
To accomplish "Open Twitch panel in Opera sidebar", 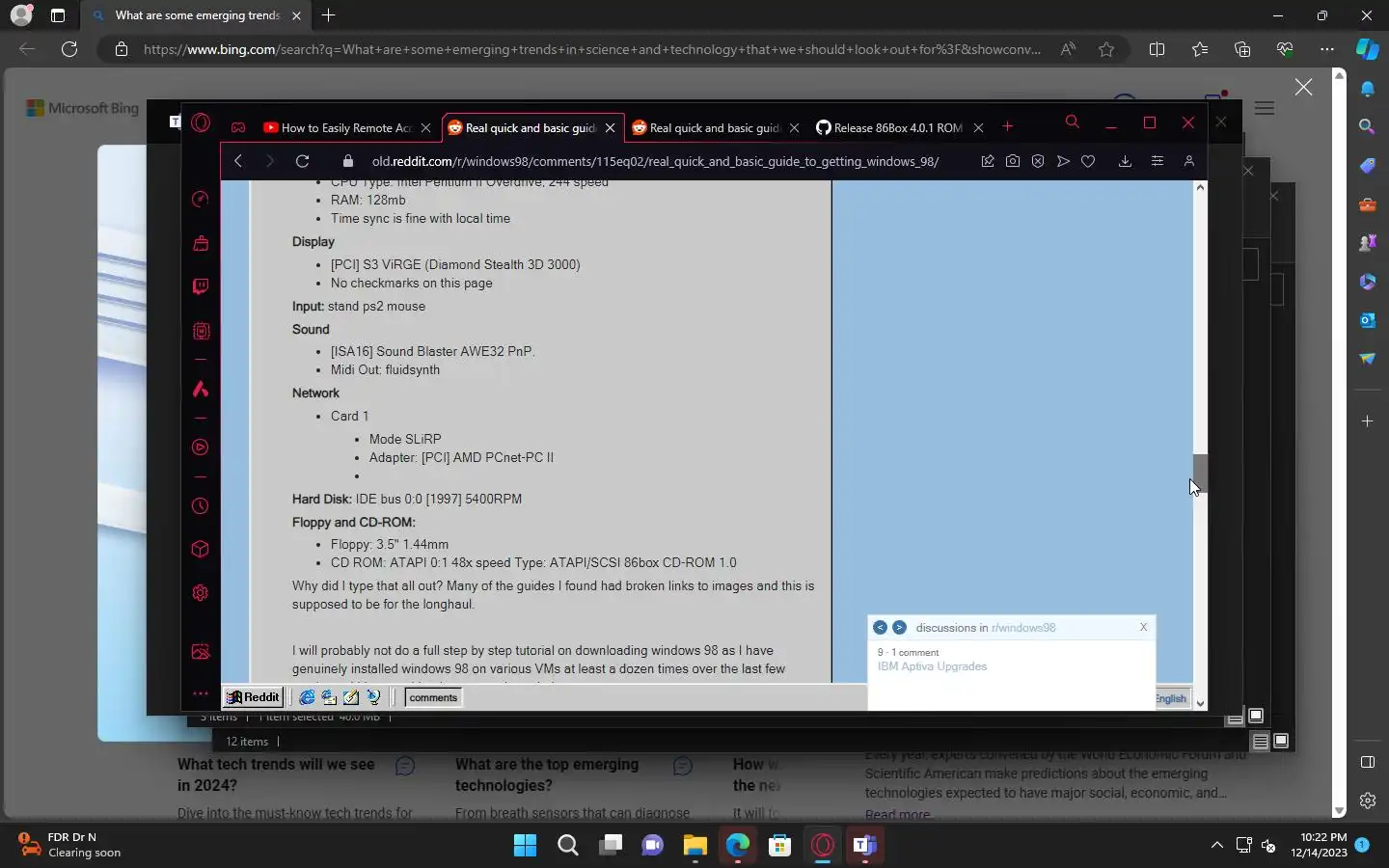I will 201,286.
